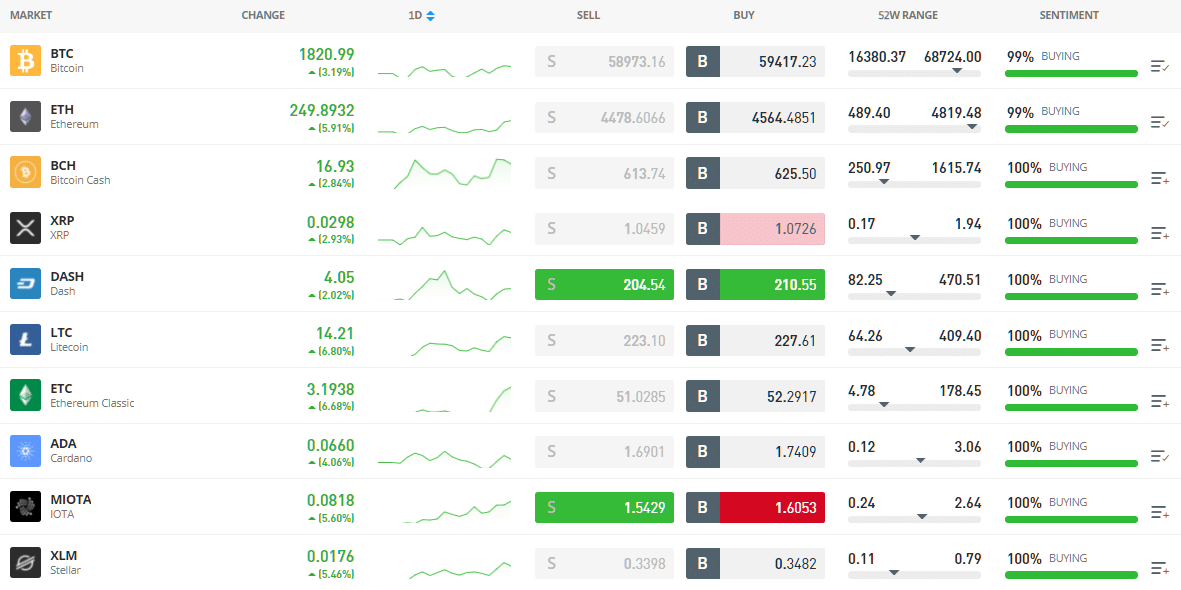Buy BCH at 625.50

(x=755, y=173)
